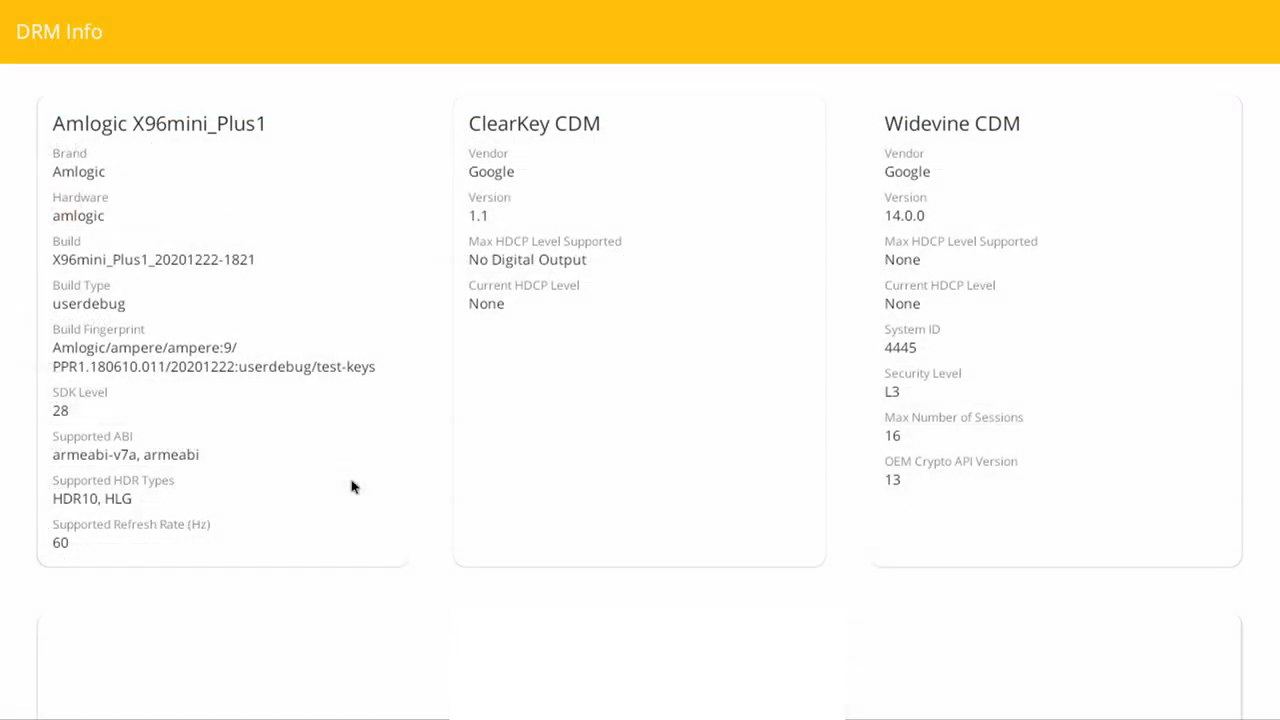Click the Build Type value userdebug

point(89,304)
